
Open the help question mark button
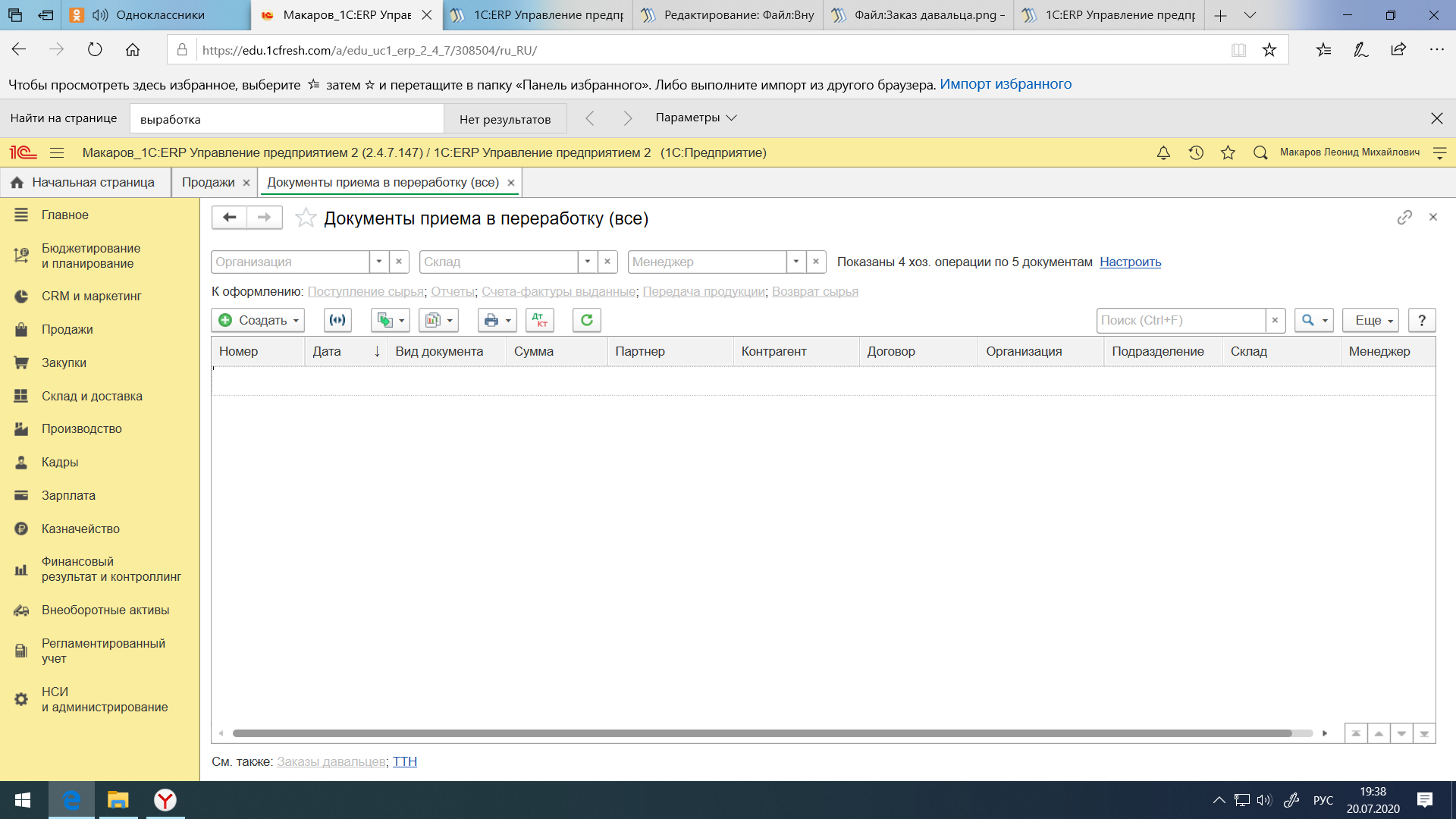click(1422, 320)
